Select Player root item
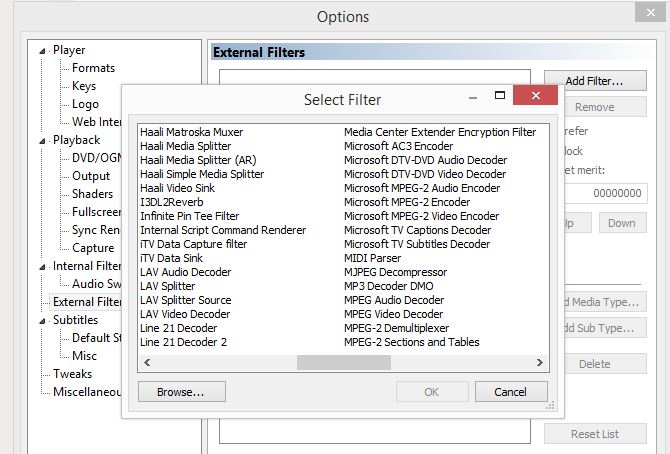The width and height of the screenshot is (670, 454). point(69,50)
